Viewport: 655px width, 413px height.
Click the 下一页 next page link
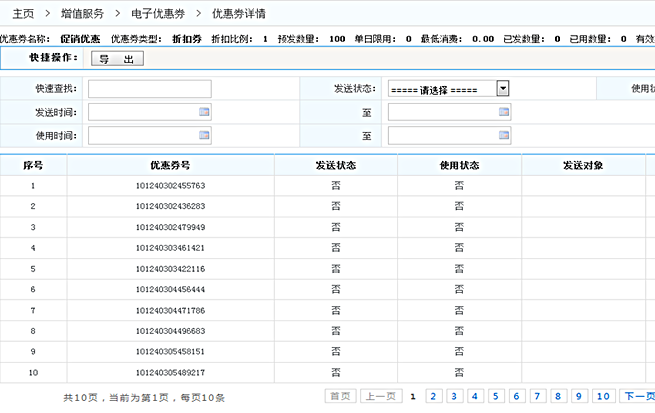[x=638, y=396]
